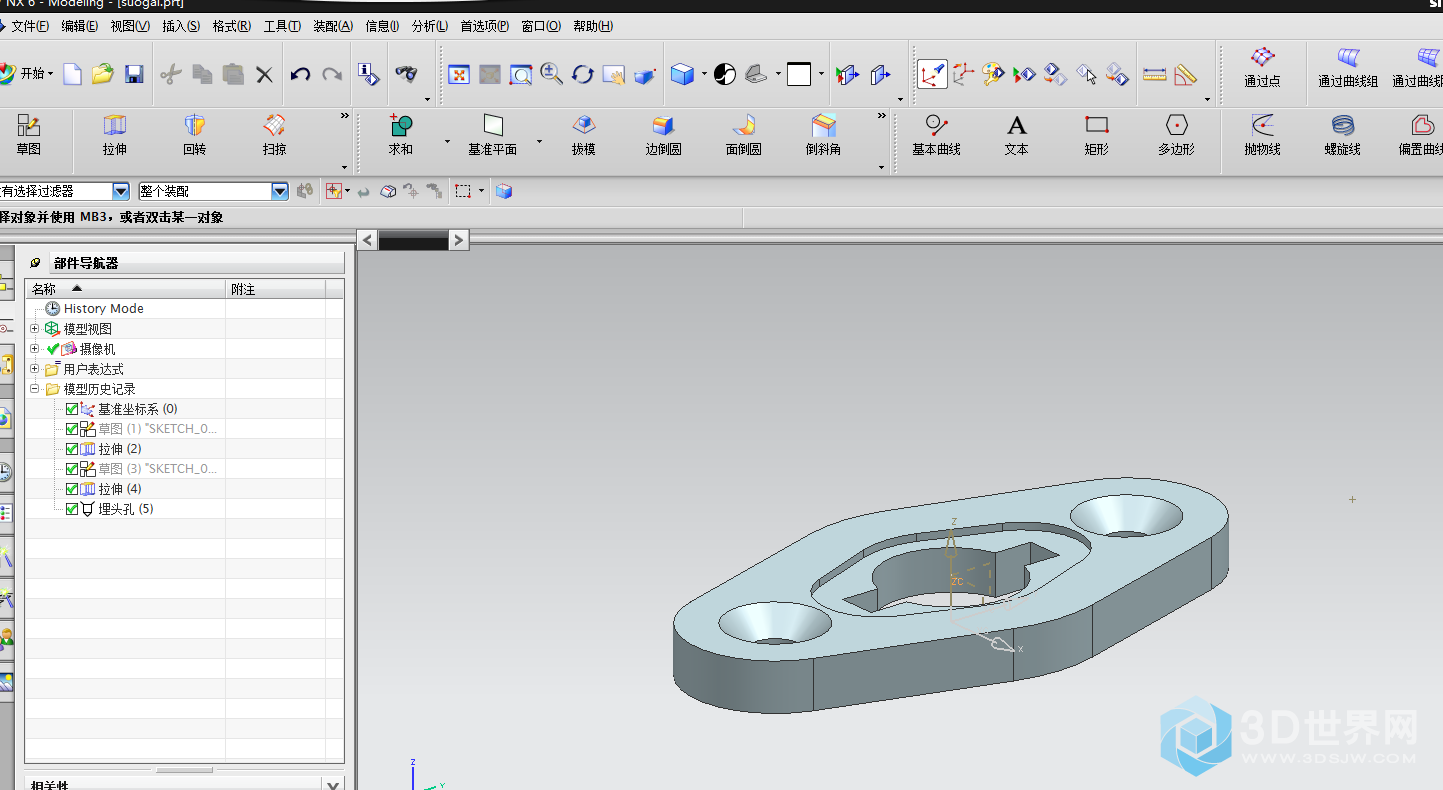1443x790 pixels.
Task: Select the Chamfer (倒斜角) tool
Action: coord(823,135)
